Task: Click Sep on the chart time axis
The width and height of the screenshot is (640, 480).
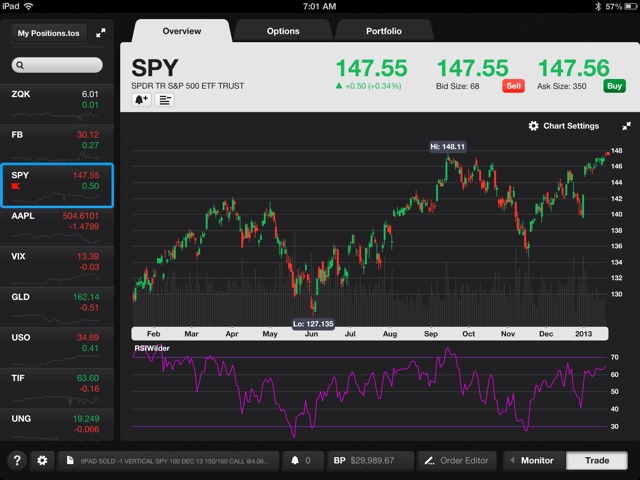Action: coord(431,334)
